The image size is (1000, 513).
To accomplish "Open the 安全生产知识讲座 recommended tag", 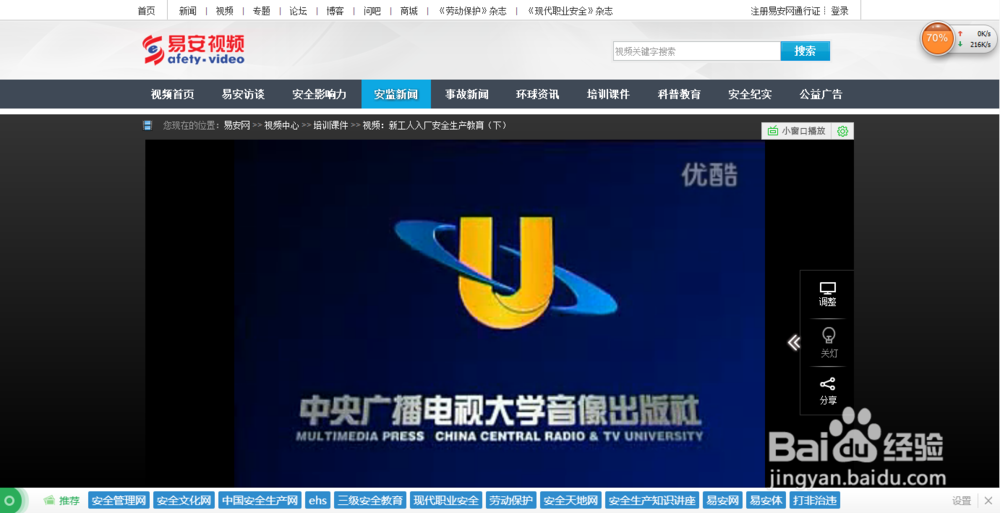I will (x=652, y=500).
